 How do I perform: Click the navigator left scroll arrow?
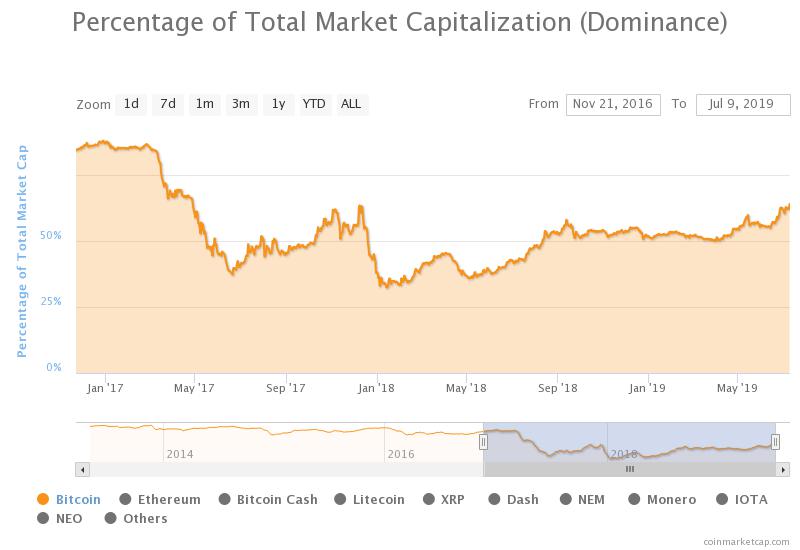point(83,469)
